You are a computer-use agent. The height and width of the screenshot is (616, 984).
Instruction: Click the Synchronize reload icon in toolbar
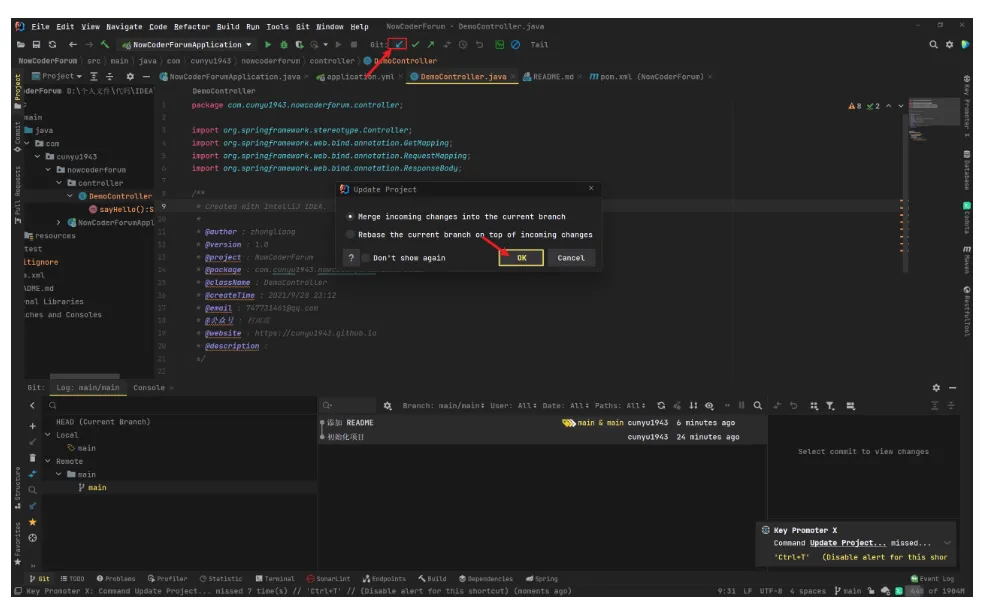click(52, 45)
